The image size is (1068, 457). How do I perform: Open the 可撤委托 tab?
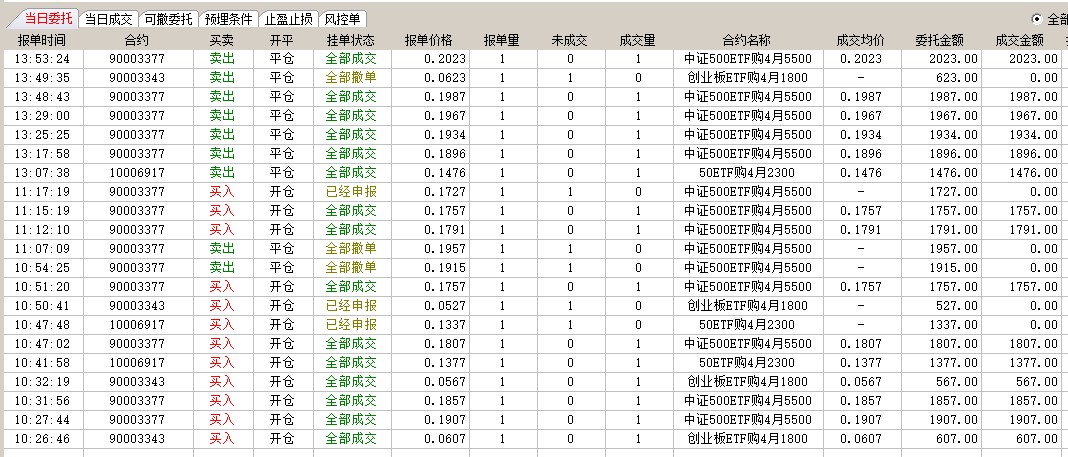point(168,19)
